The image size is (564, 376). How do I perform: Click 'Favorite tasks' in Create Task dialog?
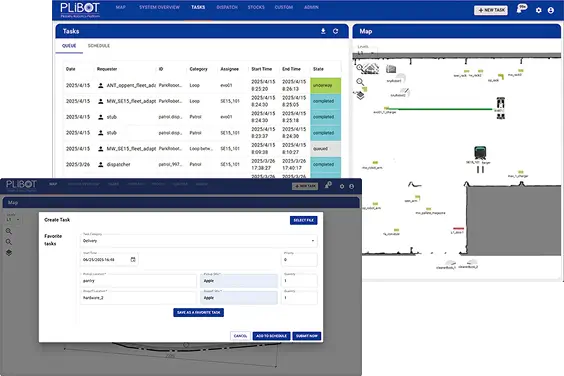pos(53,240)
